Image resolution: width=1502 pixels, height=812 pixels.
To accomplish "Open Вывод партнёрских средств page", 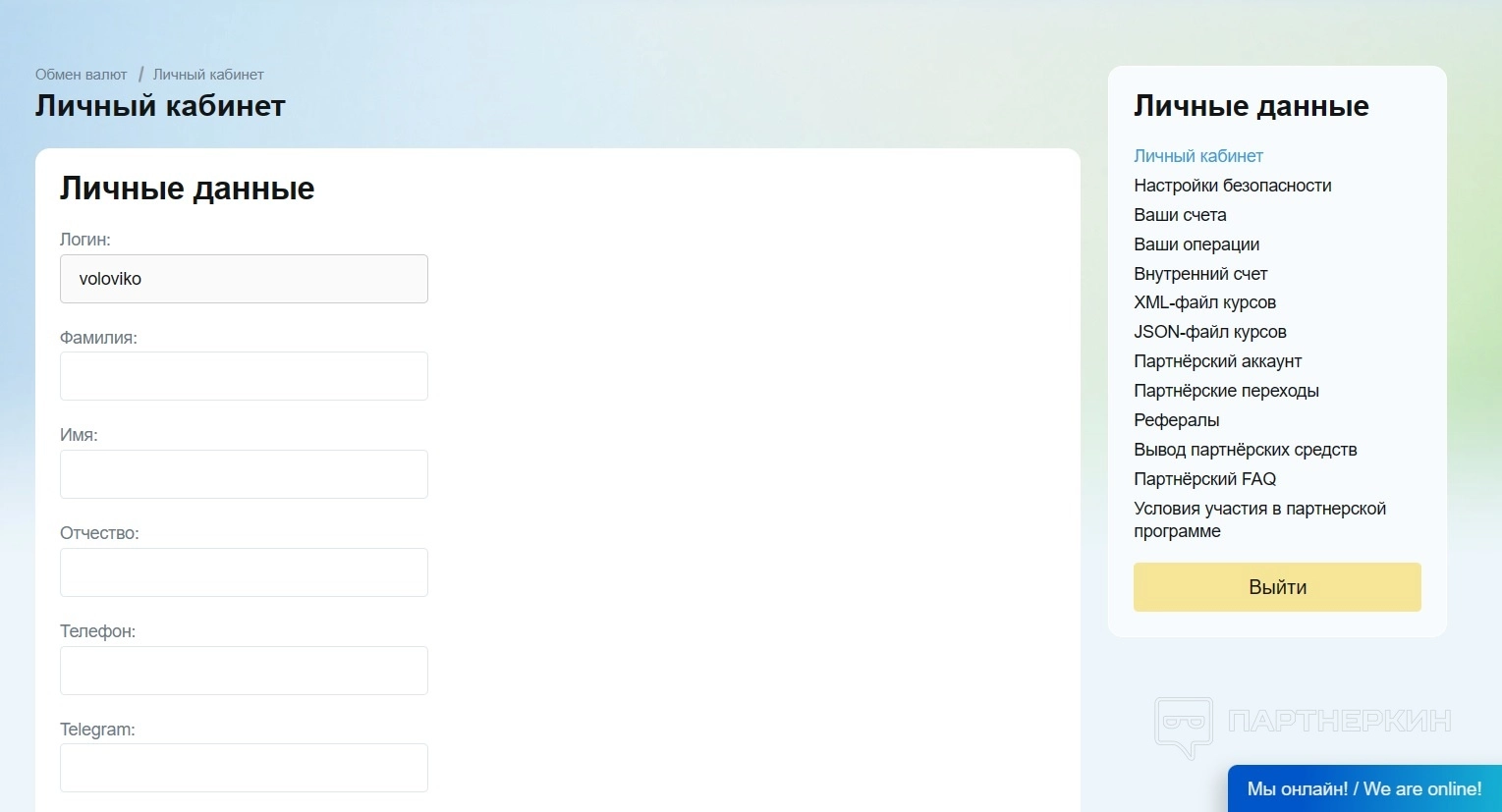I will coord(1246,450).
